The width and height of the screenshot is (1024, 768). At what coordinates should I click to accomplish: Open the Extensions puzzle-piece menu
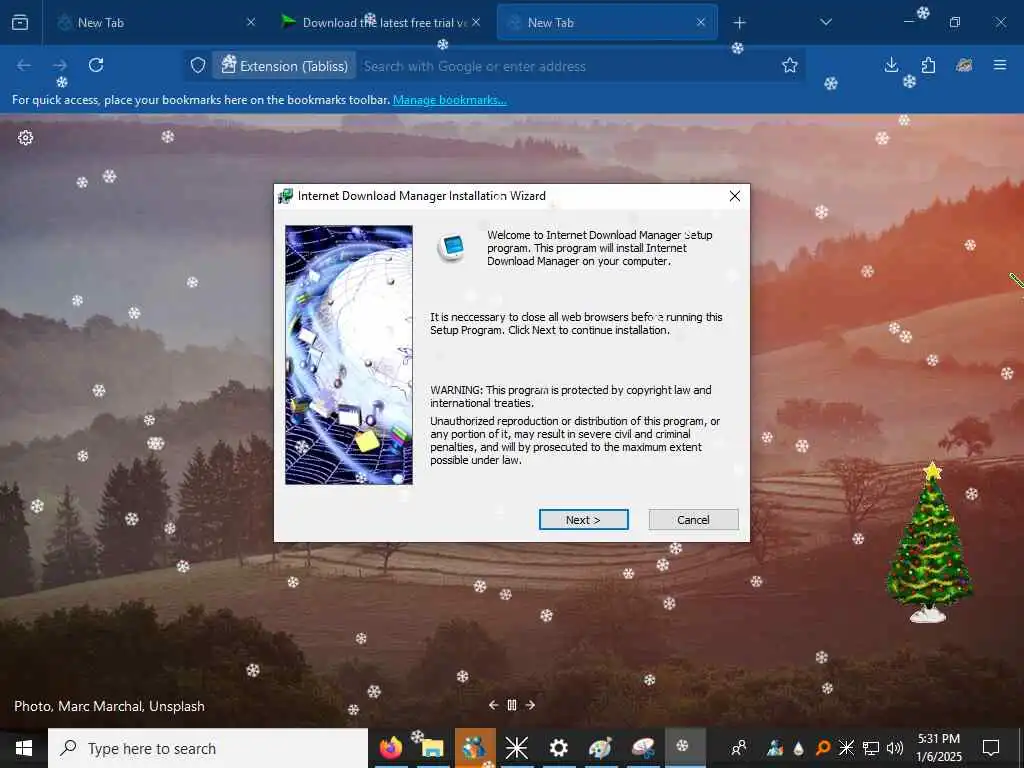click(x=928, y=65)
